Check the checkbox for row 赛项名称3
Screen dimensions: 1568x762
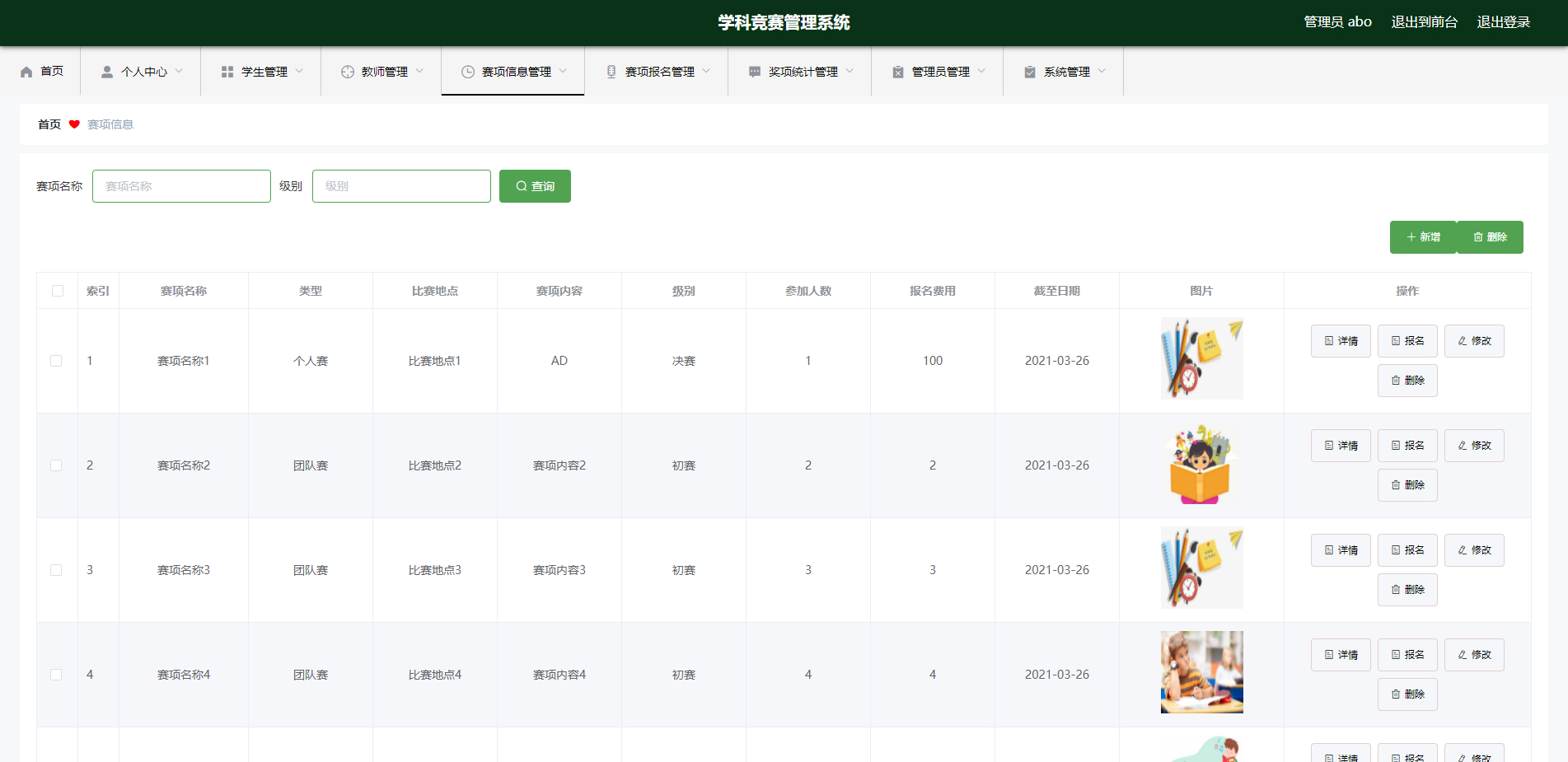56,570
